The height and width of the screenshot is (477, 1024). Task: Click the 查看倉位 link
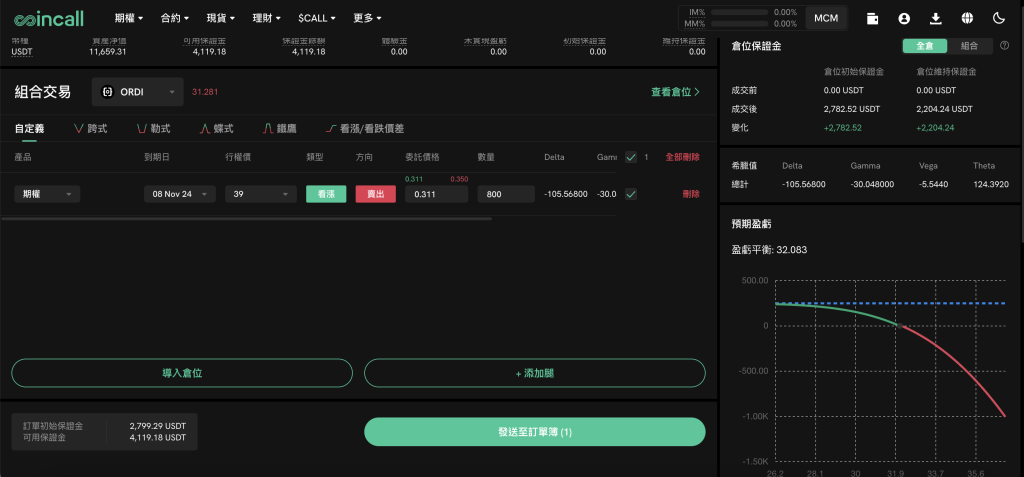(x=675, y=92)
